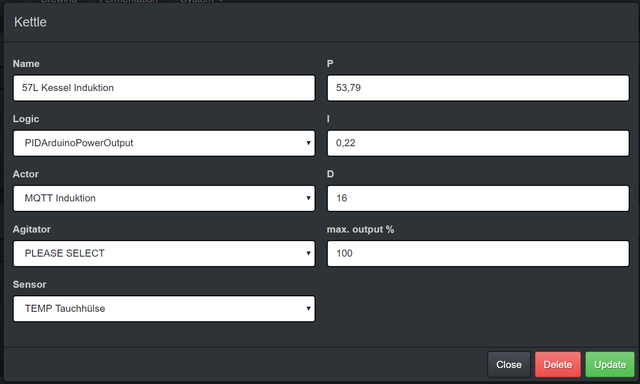640x384 pixels.
Task: Click the D value field 16
Action: (478, 198)
